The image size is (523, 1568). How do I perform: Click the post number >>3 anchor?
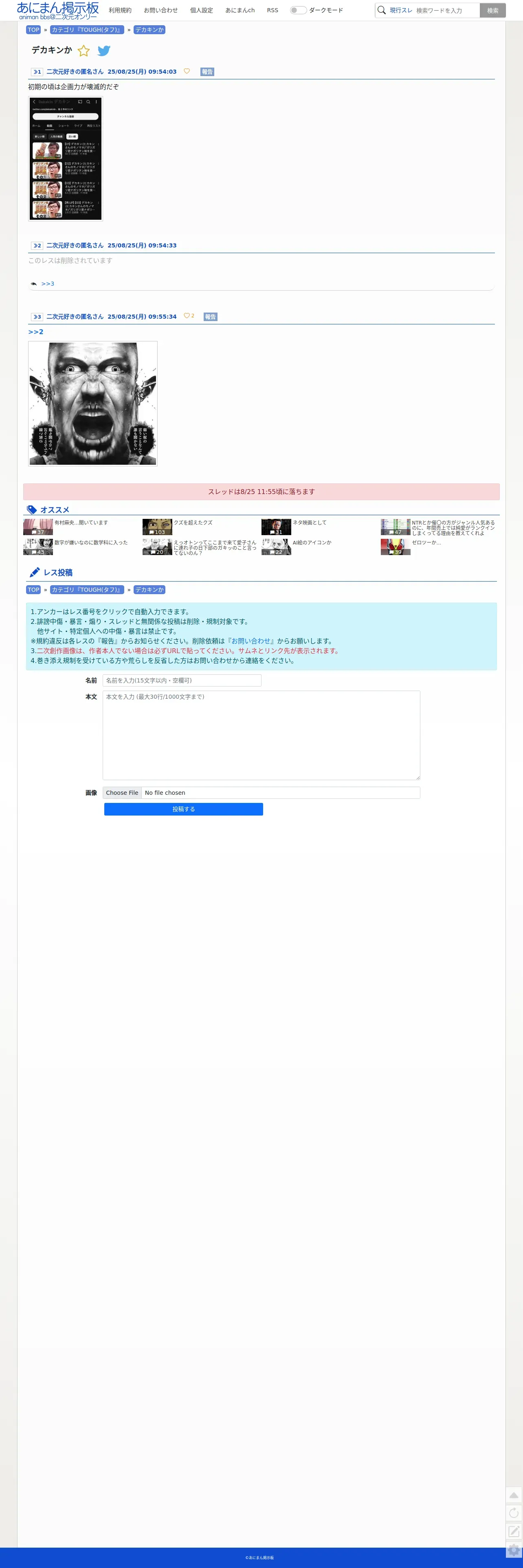pyautogui.click(x=37, y=317)
